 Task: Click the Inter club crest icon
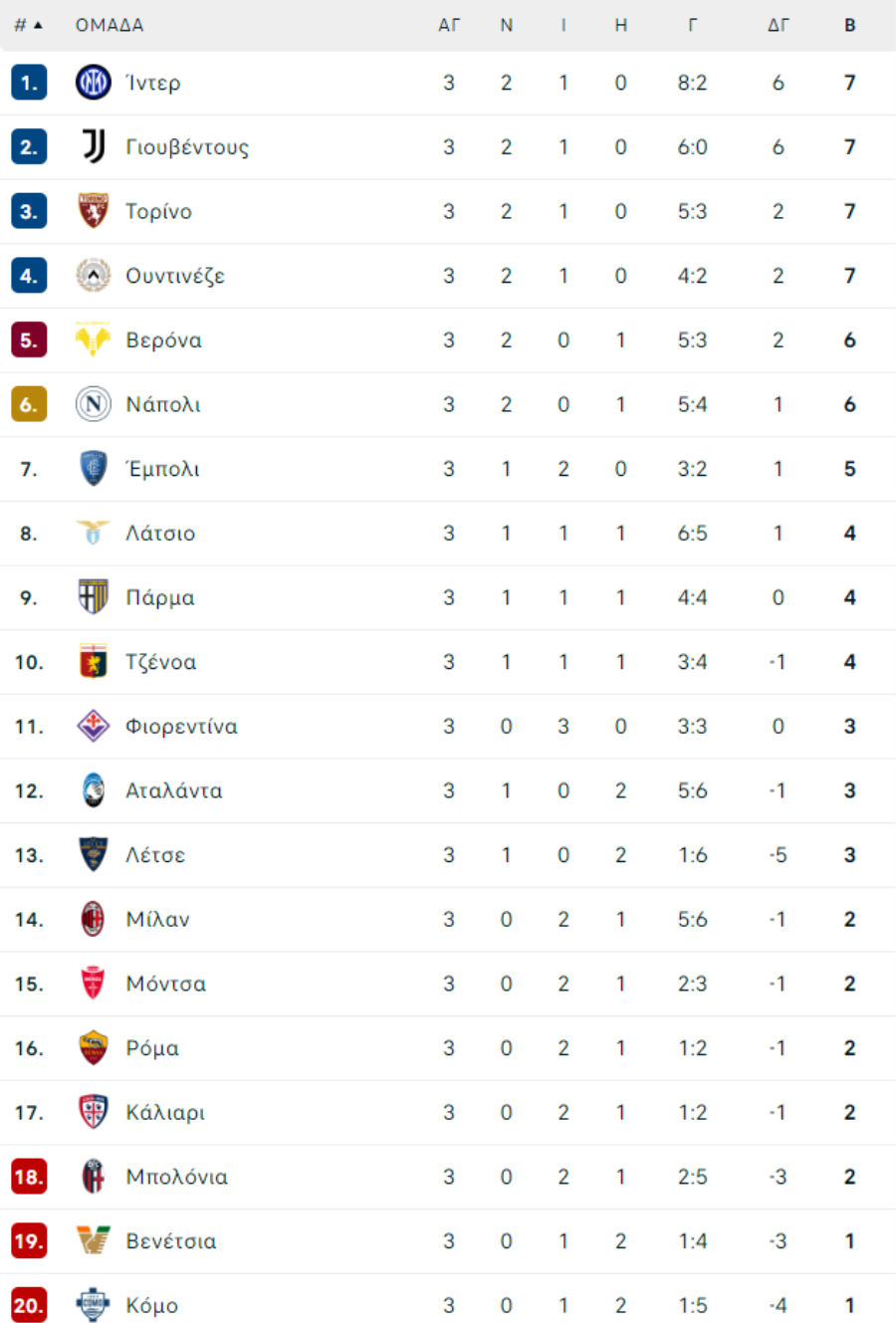[x=94, y=83]
